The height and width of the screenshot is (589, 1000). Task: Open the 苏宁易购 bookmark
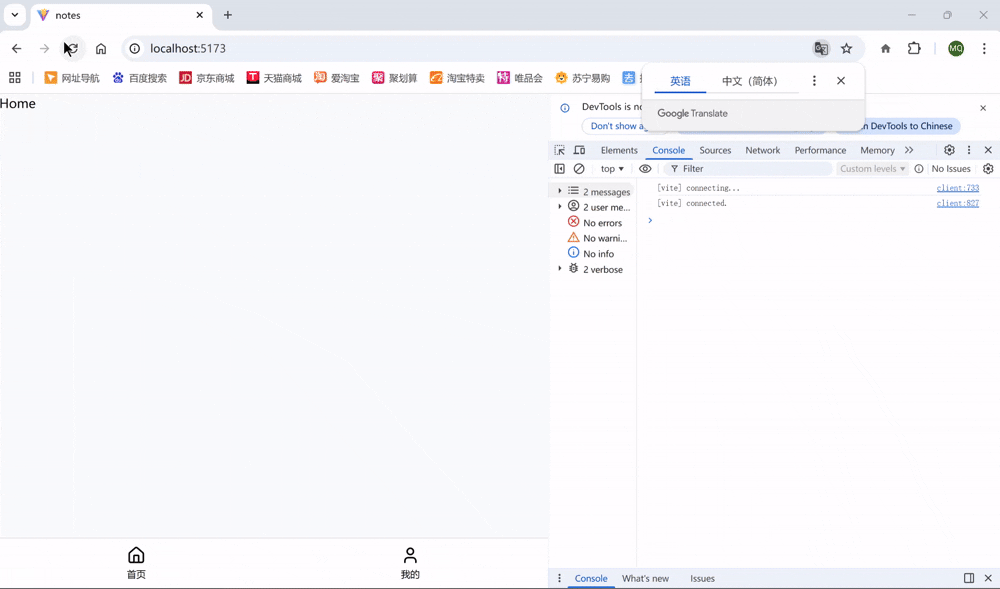point(583,78)
